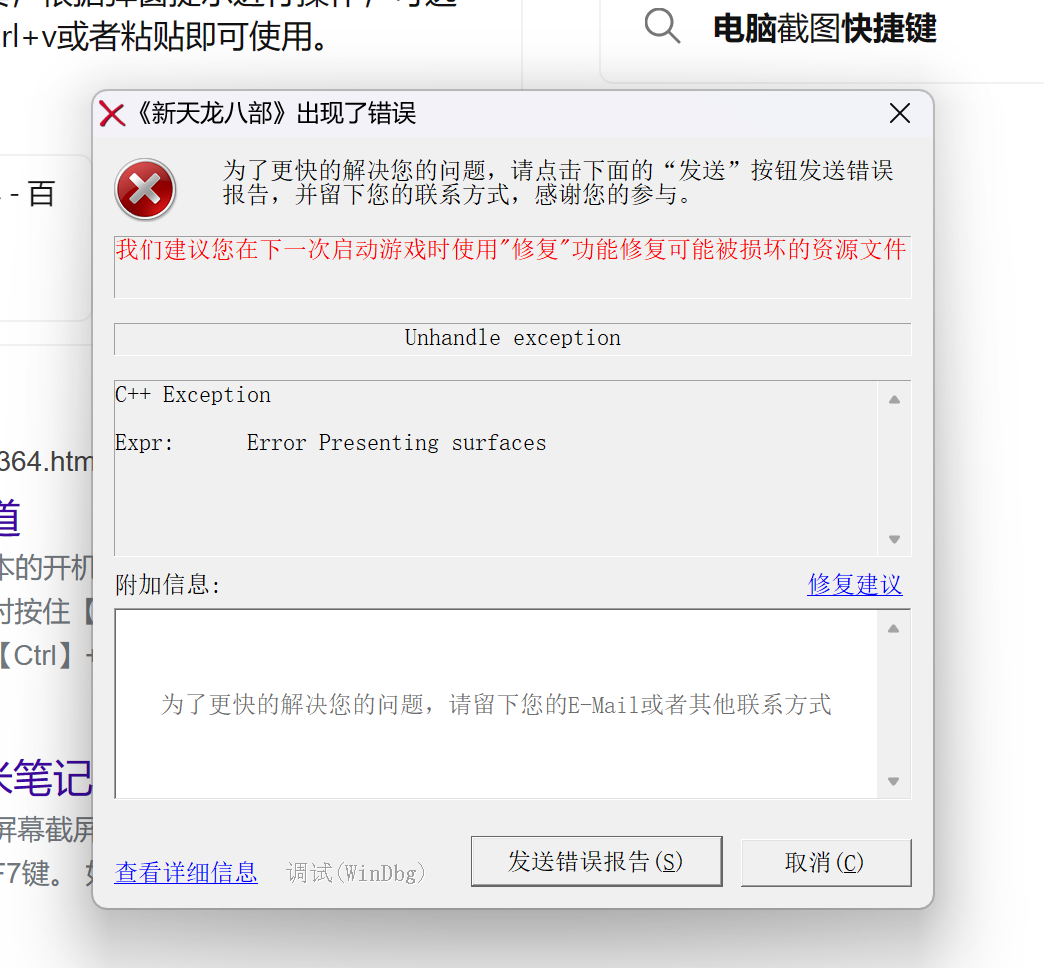Click additional info scroll up arrow

coord(894,628)
